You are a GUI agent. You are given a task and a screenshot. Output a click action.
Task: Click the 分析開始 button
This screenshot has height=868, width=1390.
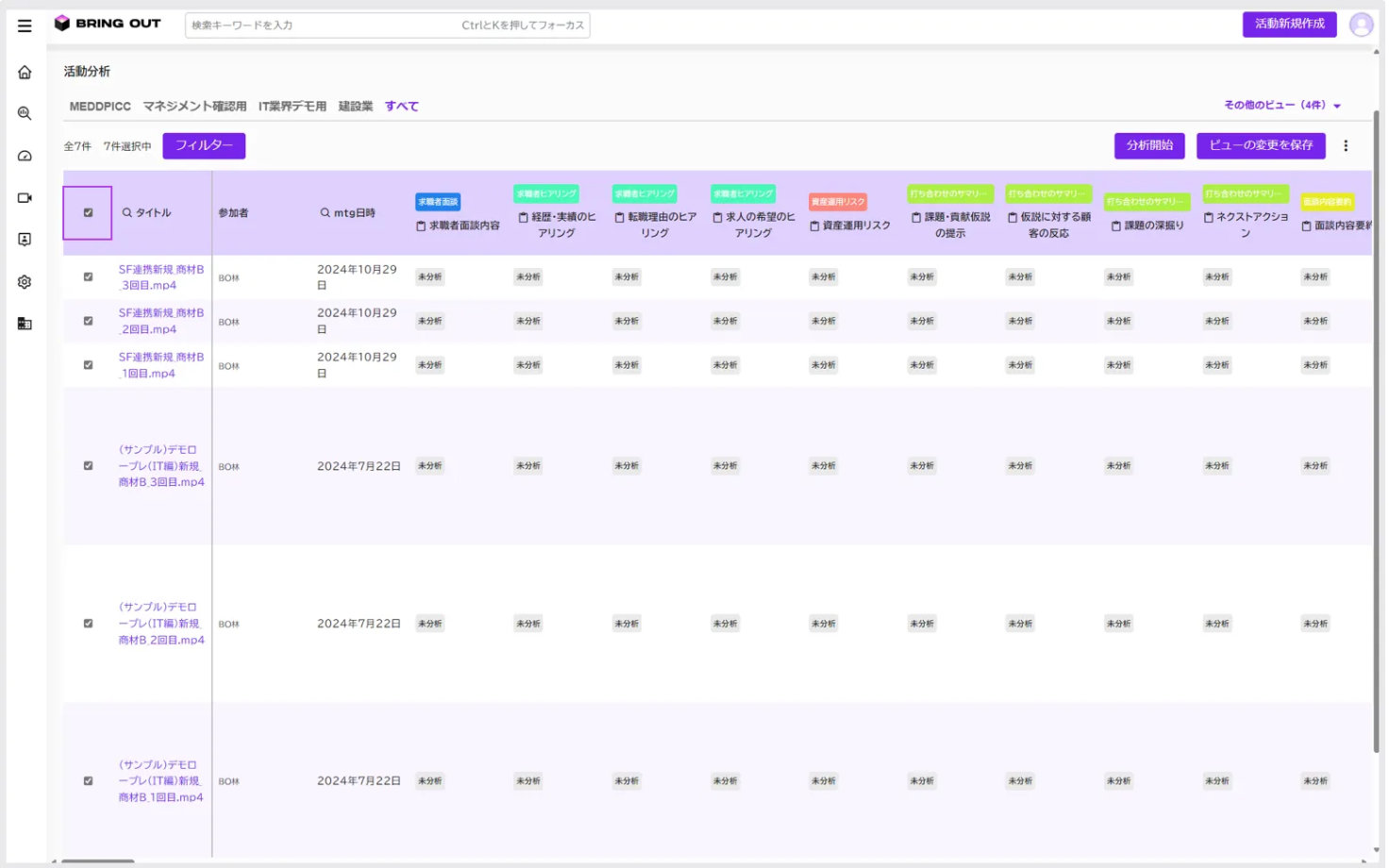(1149, 145)
